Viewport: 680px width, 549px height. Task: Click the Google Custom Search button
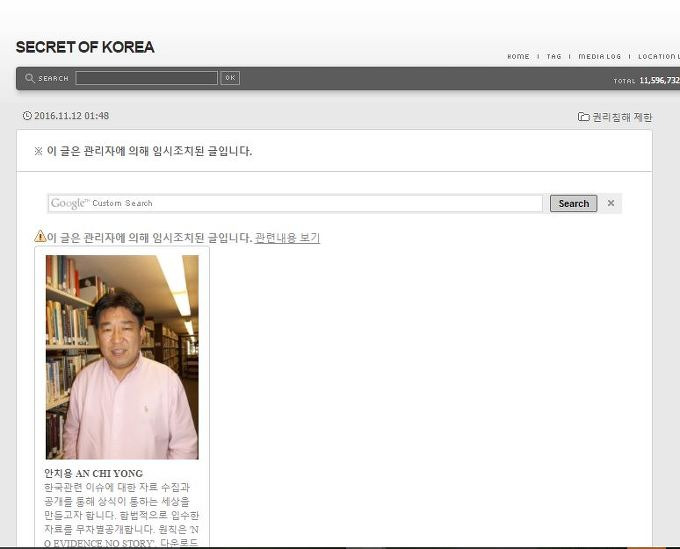[x=573, y=203]
